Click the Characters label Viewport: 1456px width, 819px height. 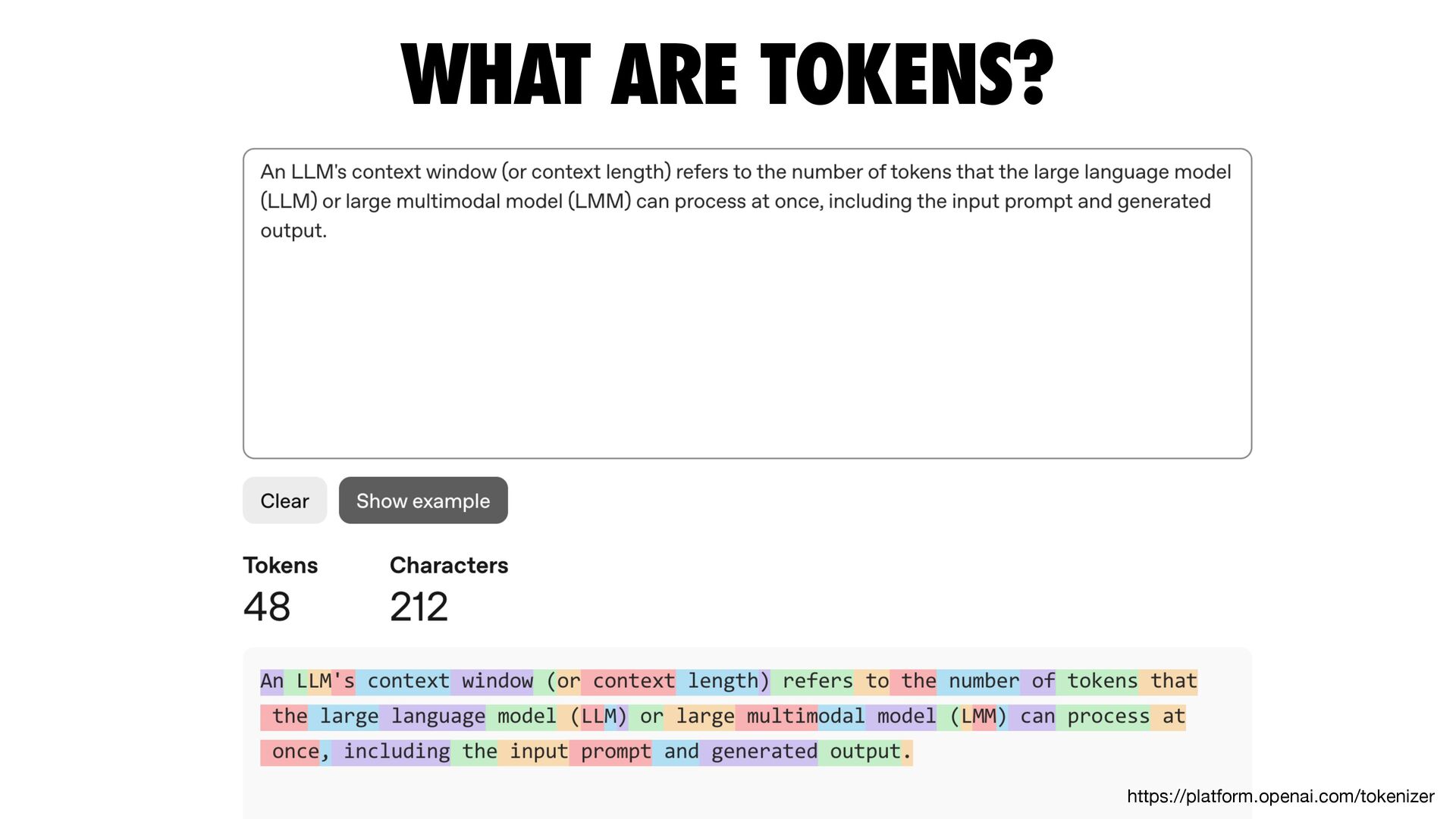tap(449, 566)
